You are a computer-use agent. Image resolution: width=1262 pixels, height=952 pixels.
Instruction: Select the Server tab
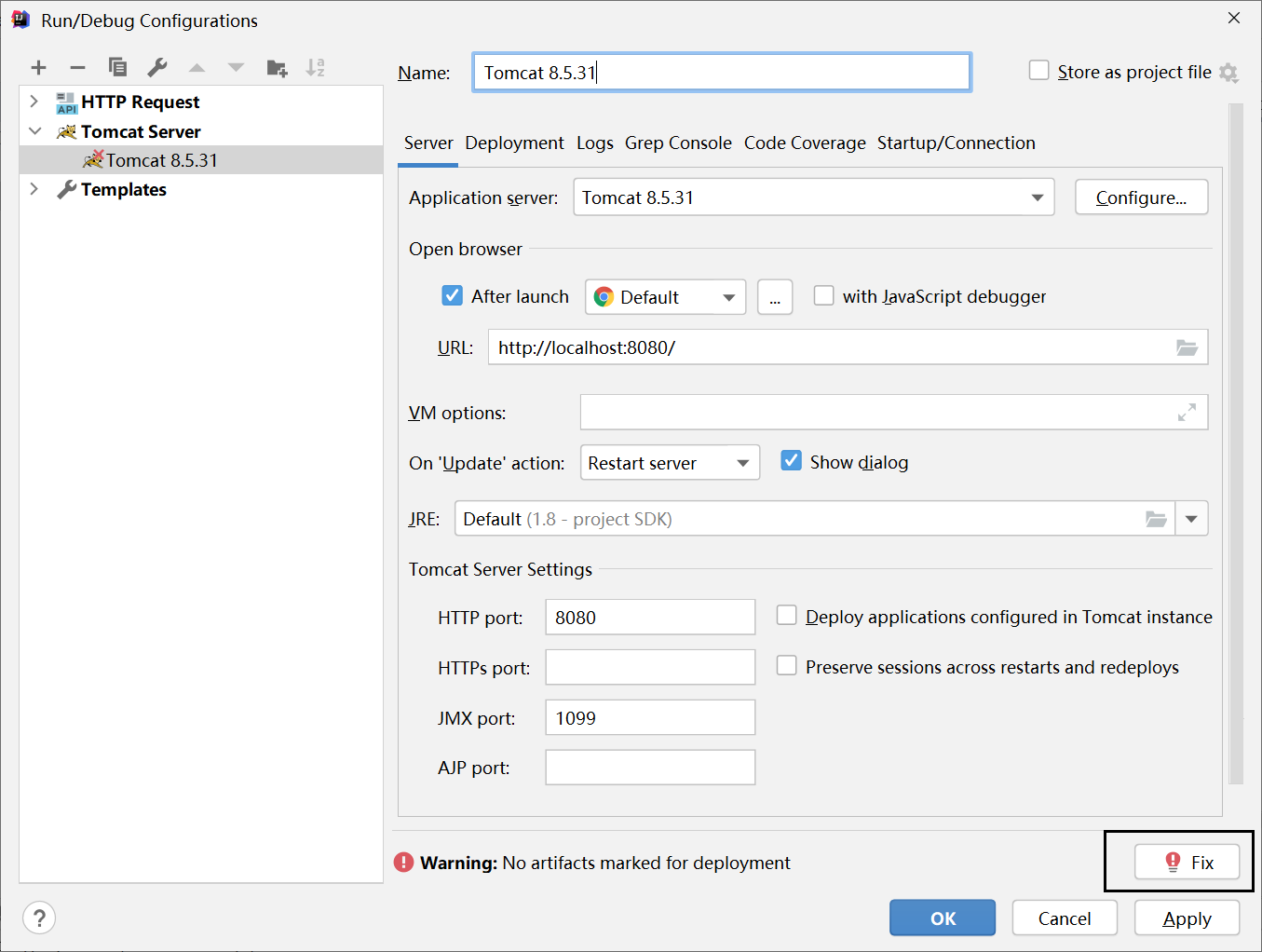point(428,143)
